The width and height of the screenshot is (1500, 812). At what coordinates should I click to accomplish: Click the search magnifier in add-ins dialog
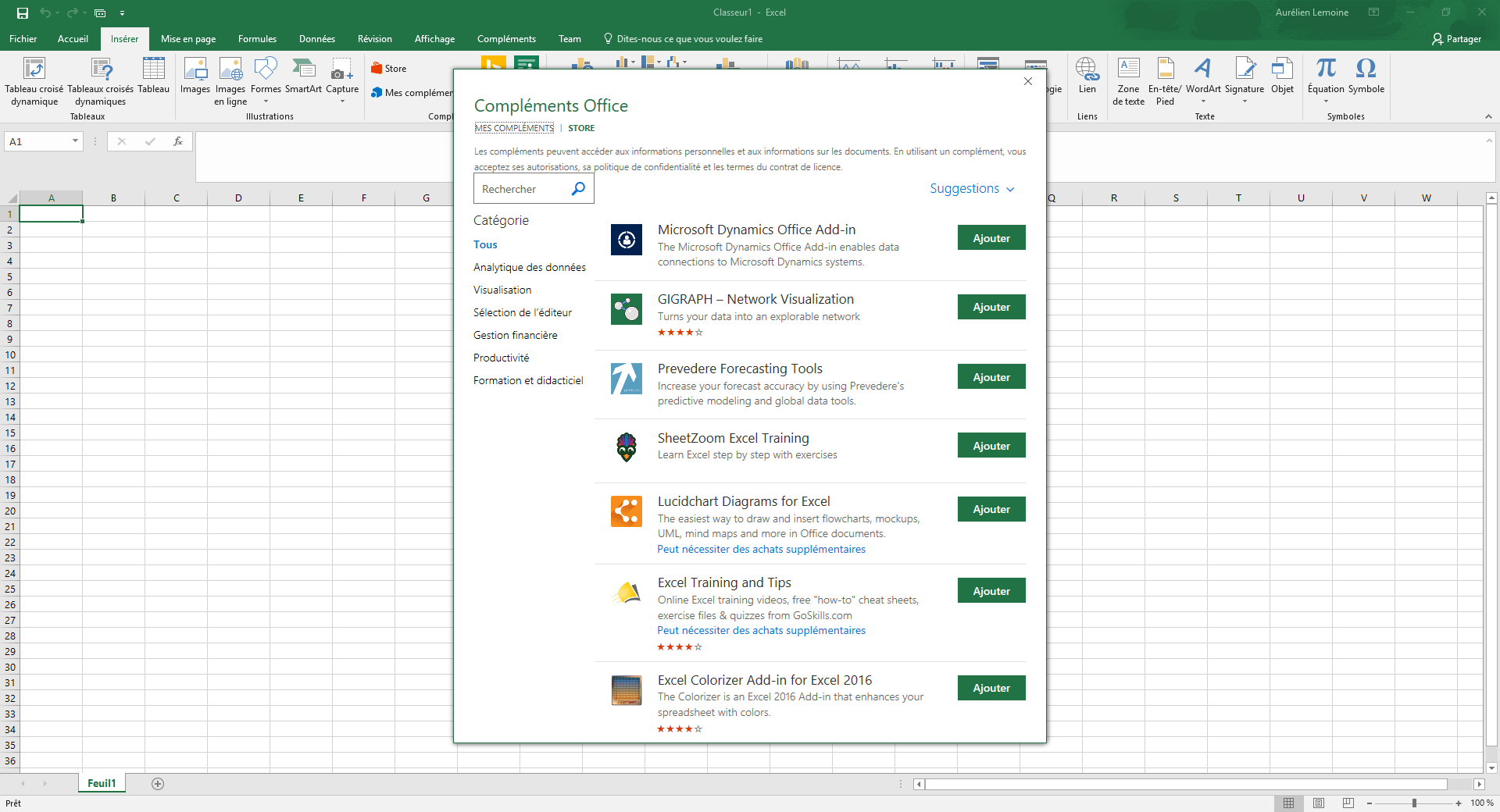tap(578, 189)
